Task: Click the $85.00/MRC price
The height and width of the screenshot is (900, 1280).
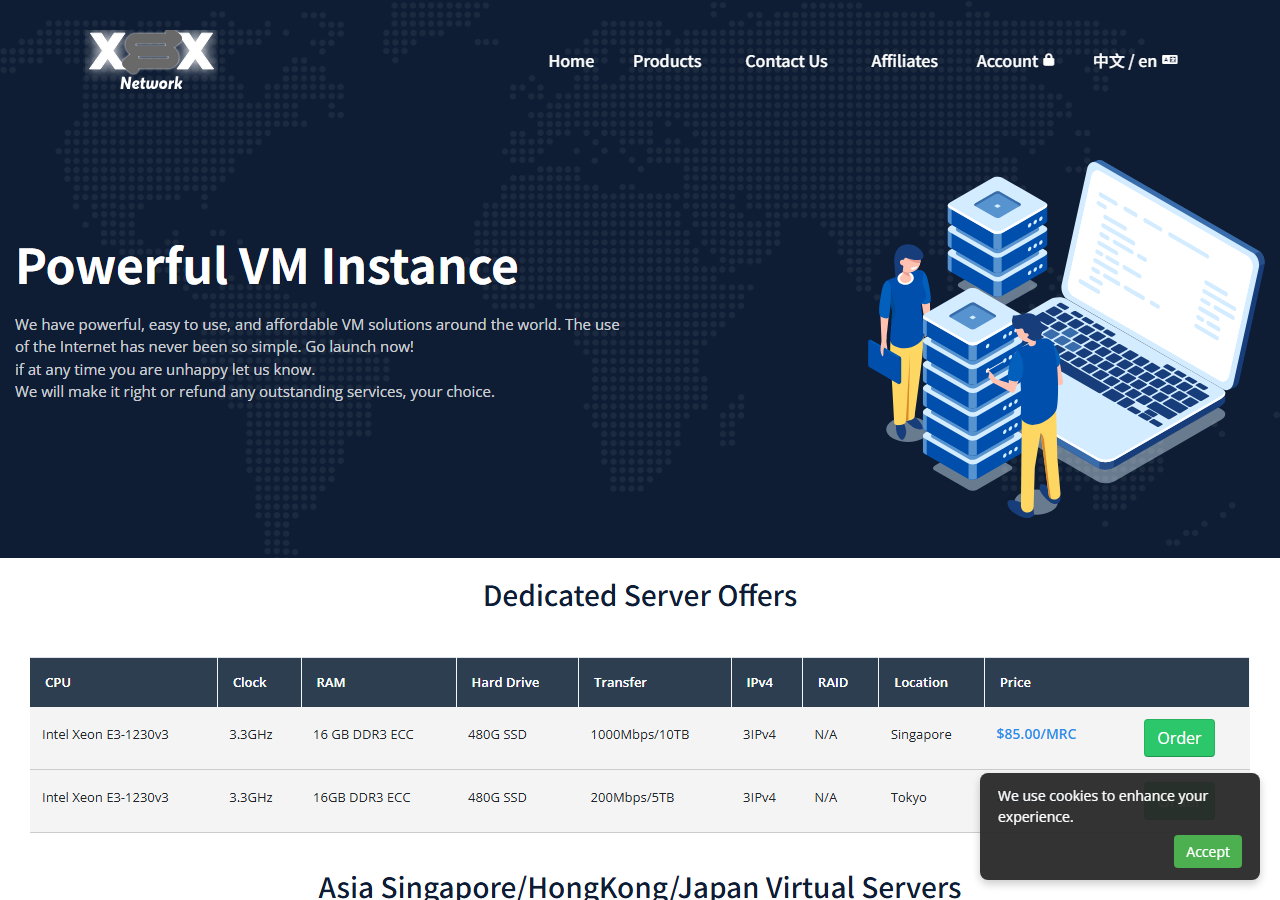Action: (1036, 734)
